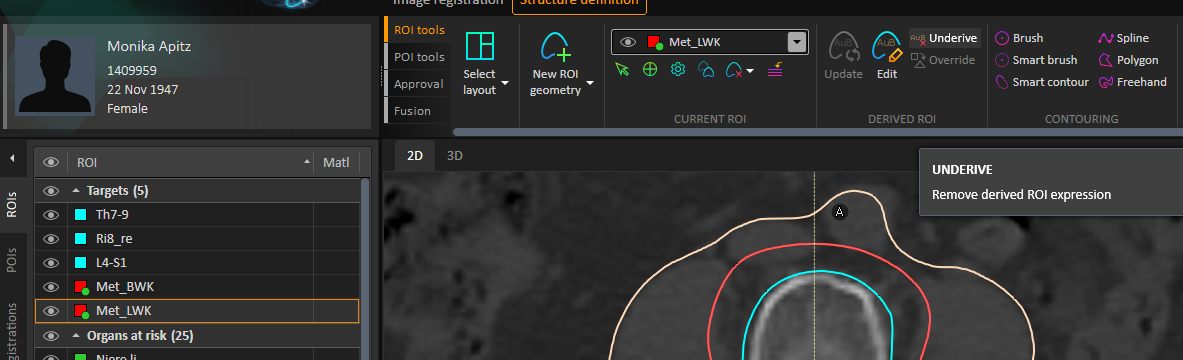1183x360 pixels.
Task: Click the green crosshair localize ROI icon
Action: [x=650, y=70]
